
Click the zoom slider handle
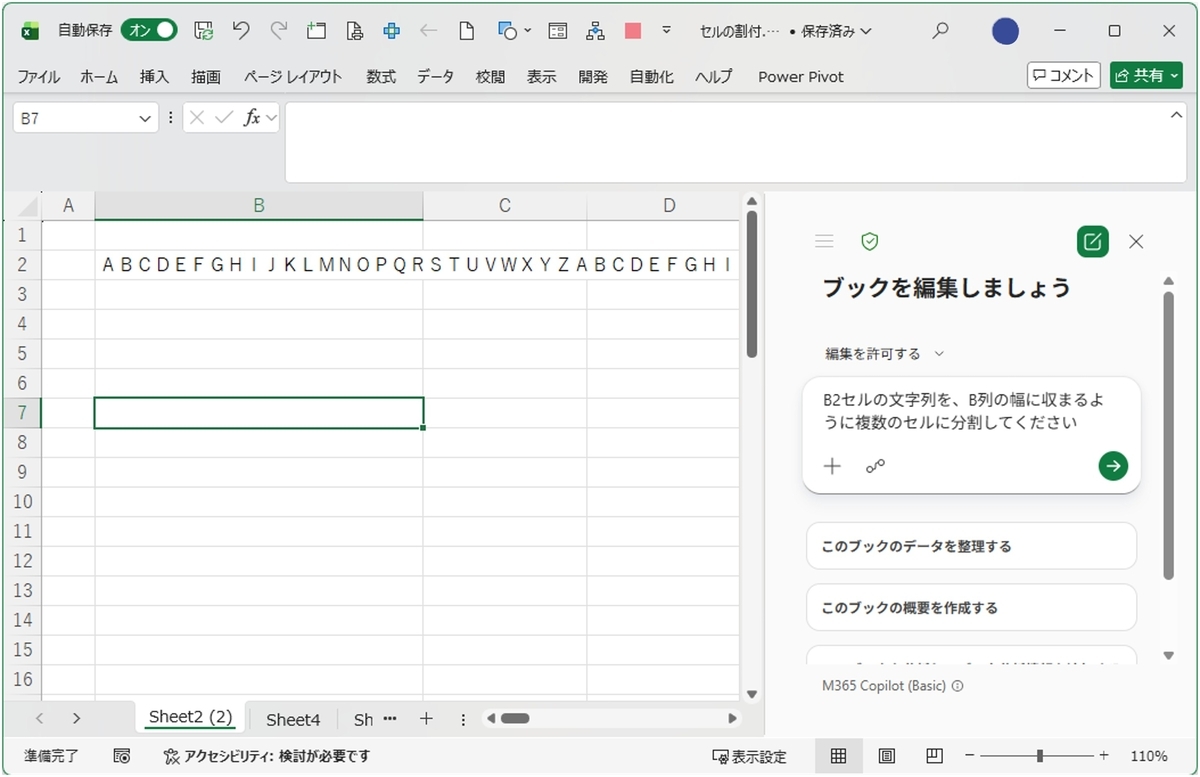pyautogui.click(x=1040, y=756)
